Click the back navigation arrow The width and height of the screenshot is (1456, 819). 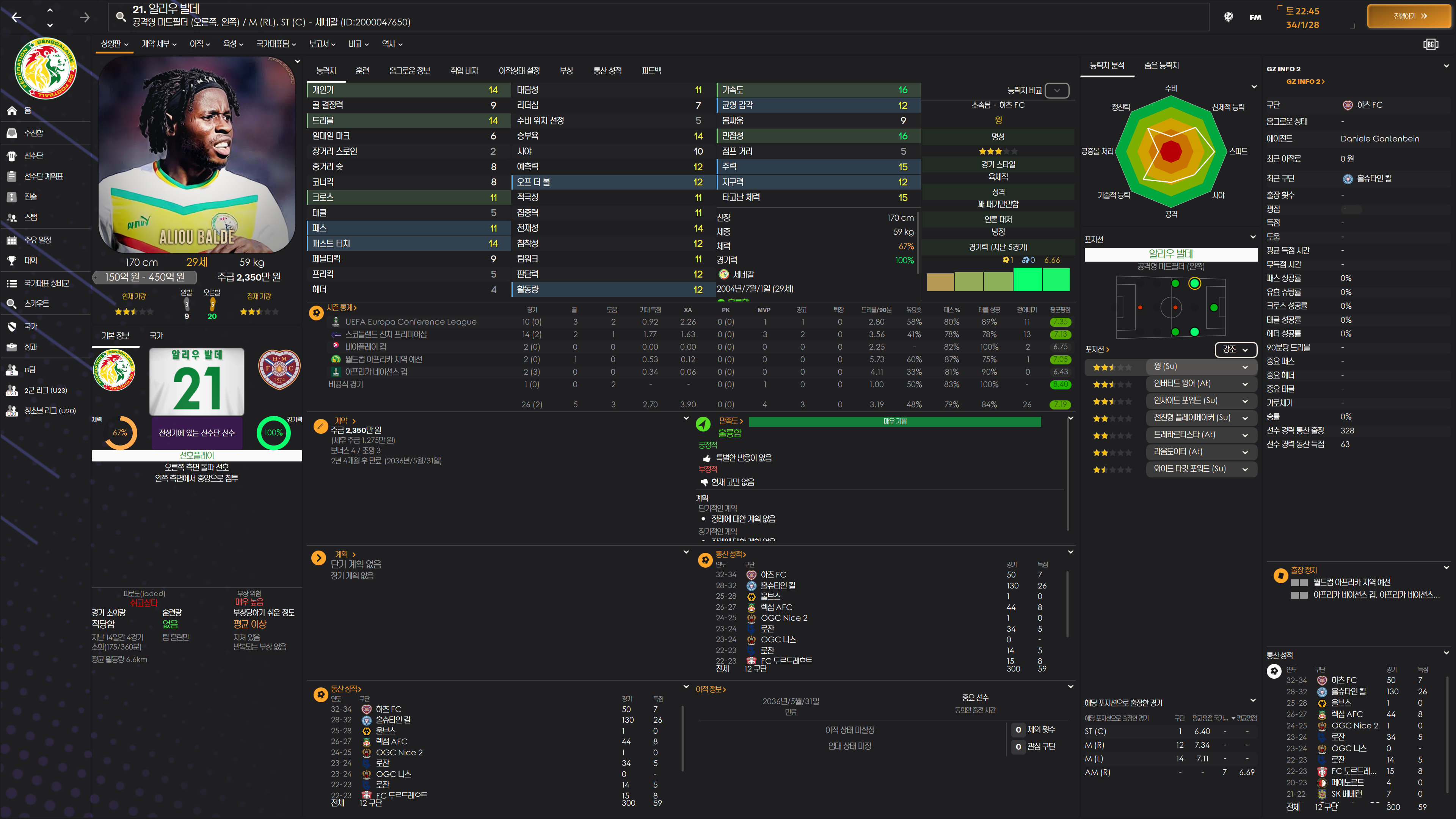coord(16,17)
